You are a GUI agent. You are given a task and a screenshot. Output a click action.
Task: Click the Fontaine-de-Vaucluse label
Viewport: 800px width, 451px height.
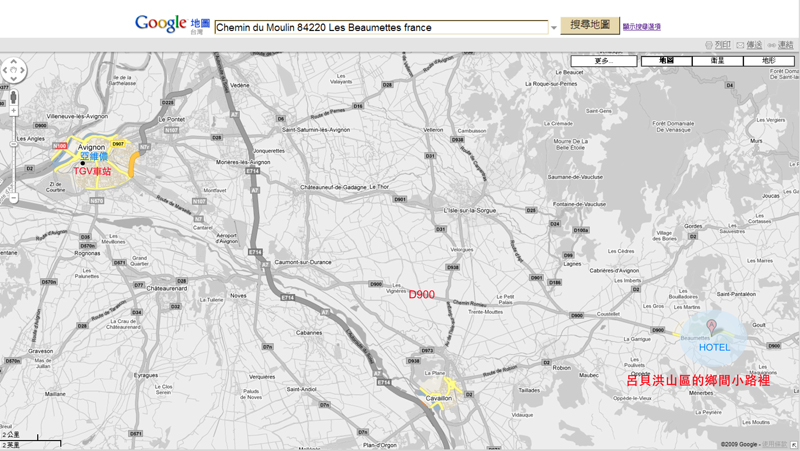pyautogui.click(x=580, y=204)
